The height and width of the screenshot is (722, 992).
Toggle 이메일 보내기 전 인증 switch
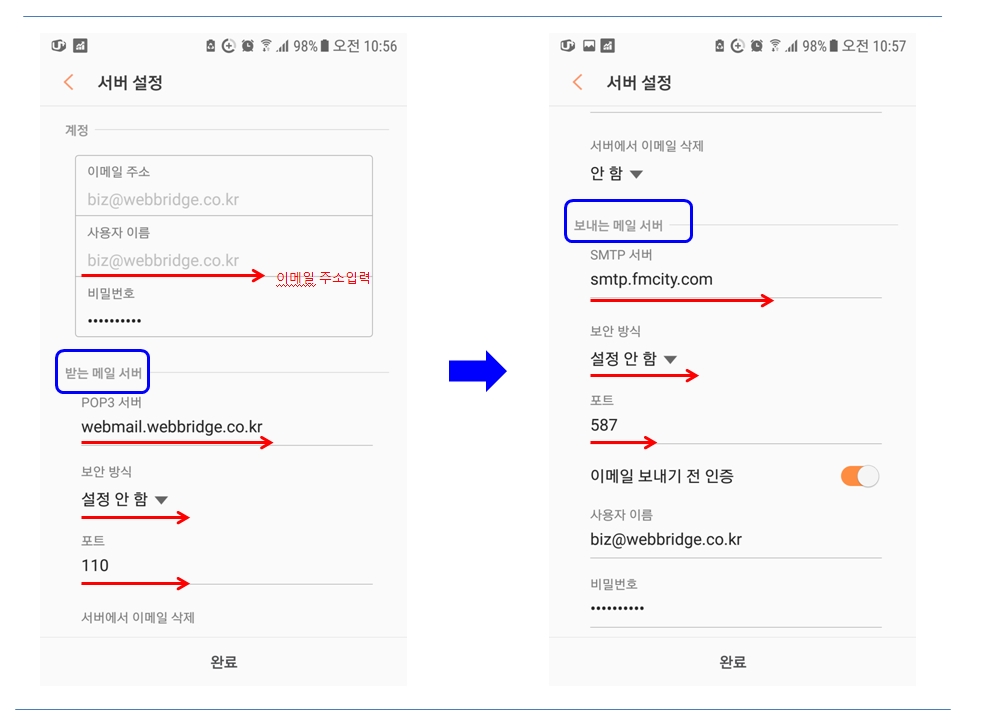[860, 476]
